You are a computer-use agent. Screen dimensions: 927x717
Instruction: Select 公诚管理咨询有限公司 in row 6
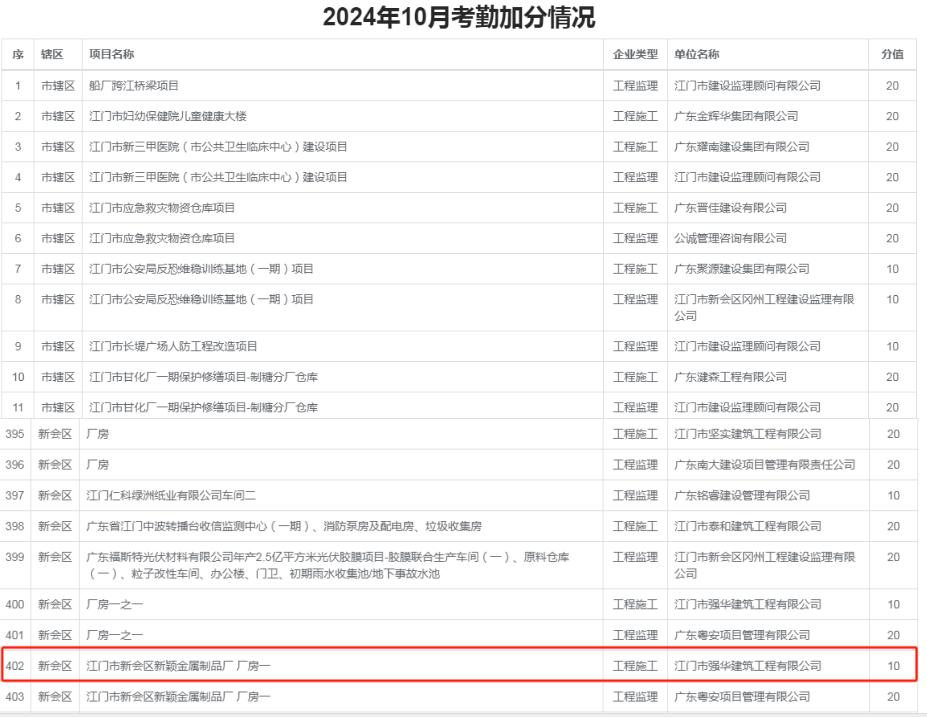click(730, 238)
